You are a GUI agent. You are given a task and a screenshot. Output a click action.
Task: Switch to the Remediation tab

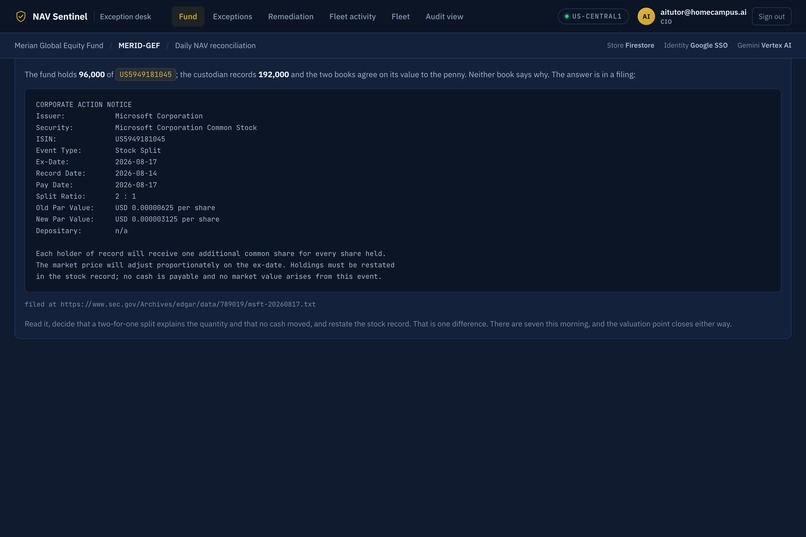click(x=290, y=16)
